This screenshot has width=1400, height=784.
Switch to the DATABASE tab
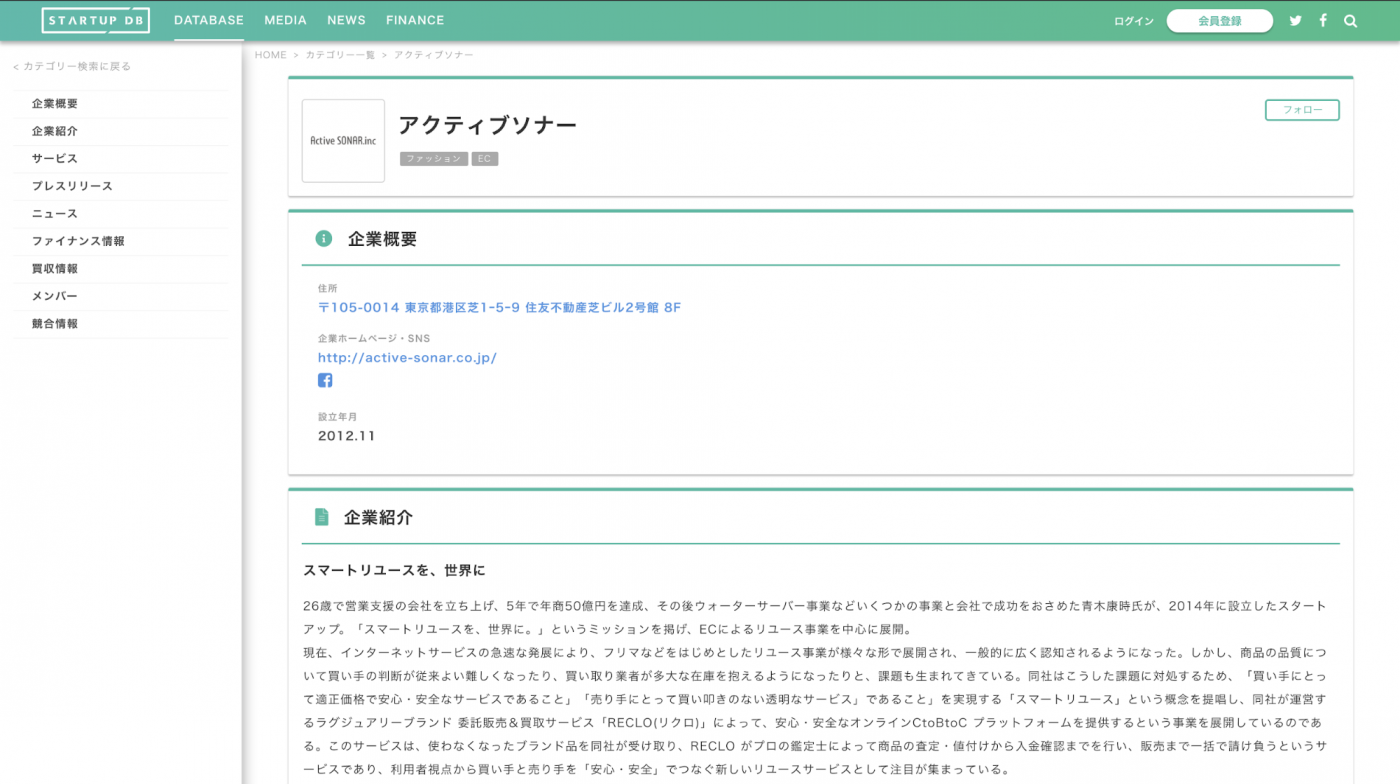[209, 20]
